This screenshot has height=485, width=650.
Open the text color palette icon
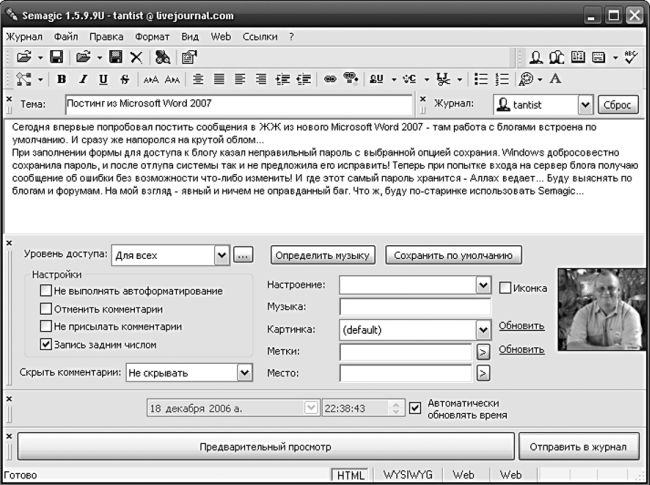click(x=526, y=79)
